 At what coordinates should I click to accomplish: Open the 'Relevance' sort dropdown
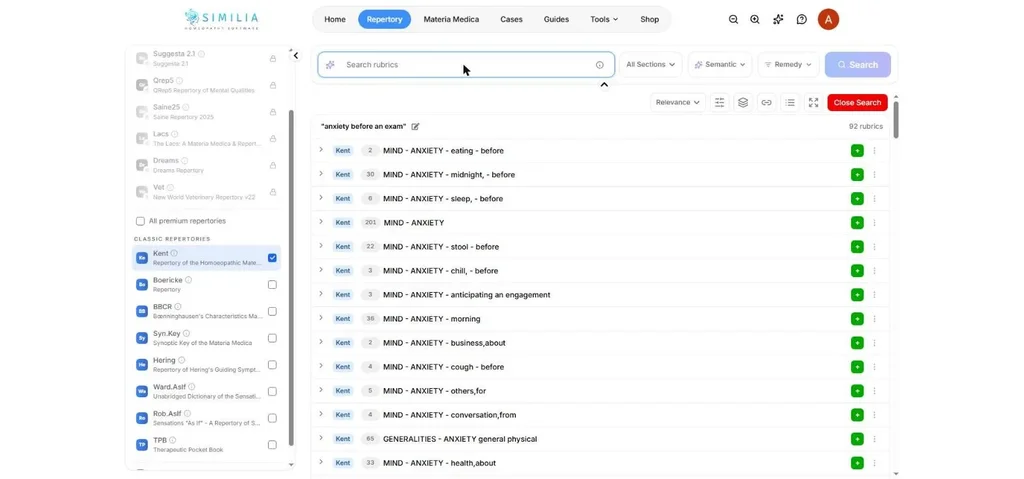click(x=678, y=103)
